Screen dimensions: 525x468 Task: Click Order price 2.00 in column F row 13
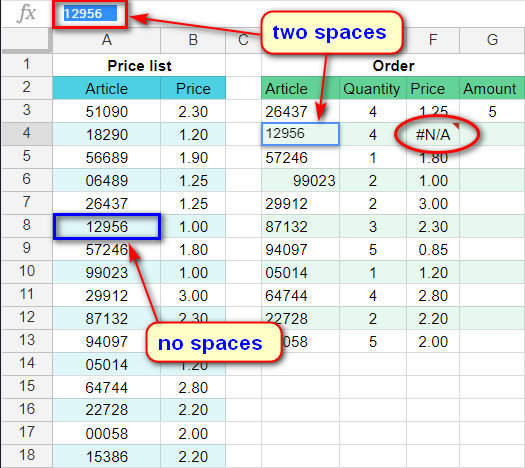point(433,341)
